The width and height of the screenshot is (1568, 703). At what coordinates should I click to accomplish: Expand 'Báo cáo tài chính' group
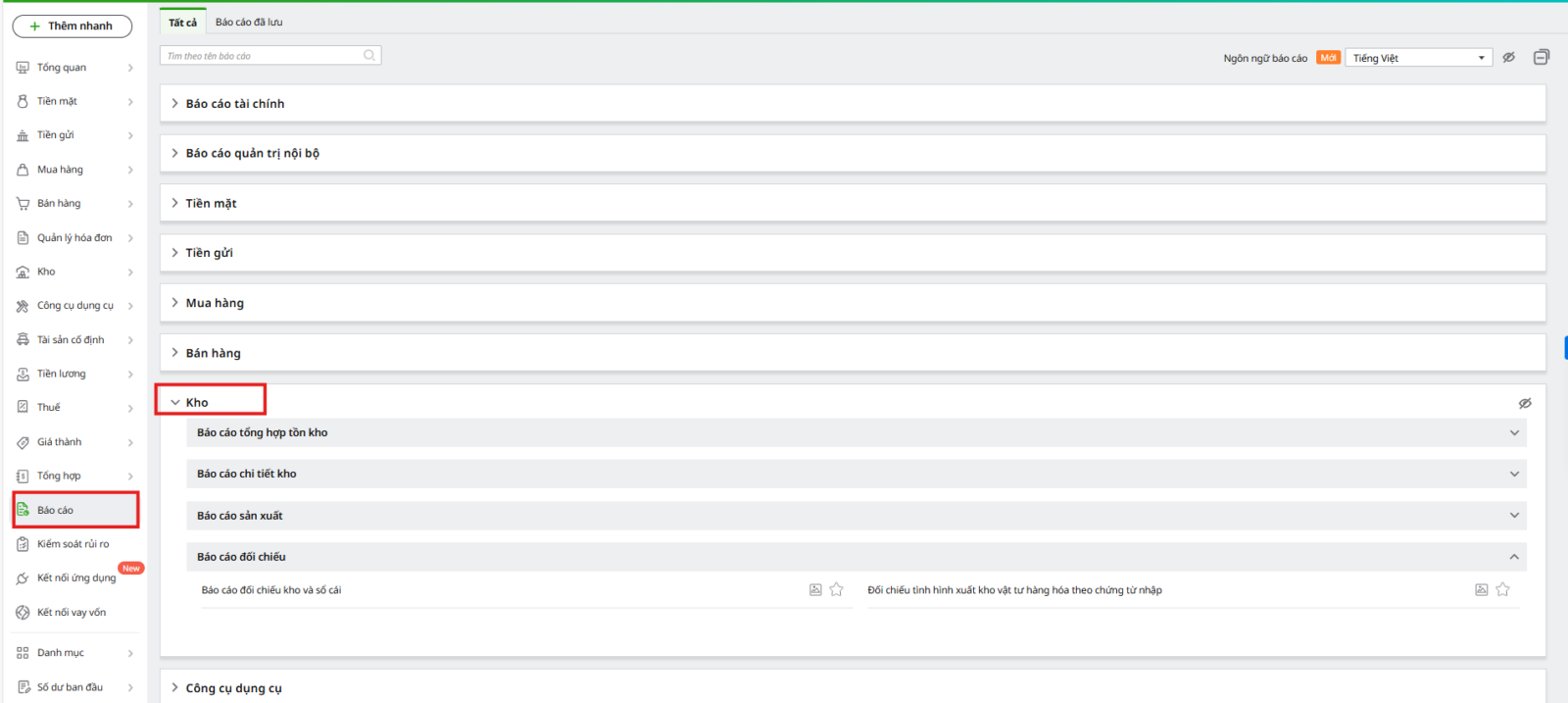[x=235, y=104]
